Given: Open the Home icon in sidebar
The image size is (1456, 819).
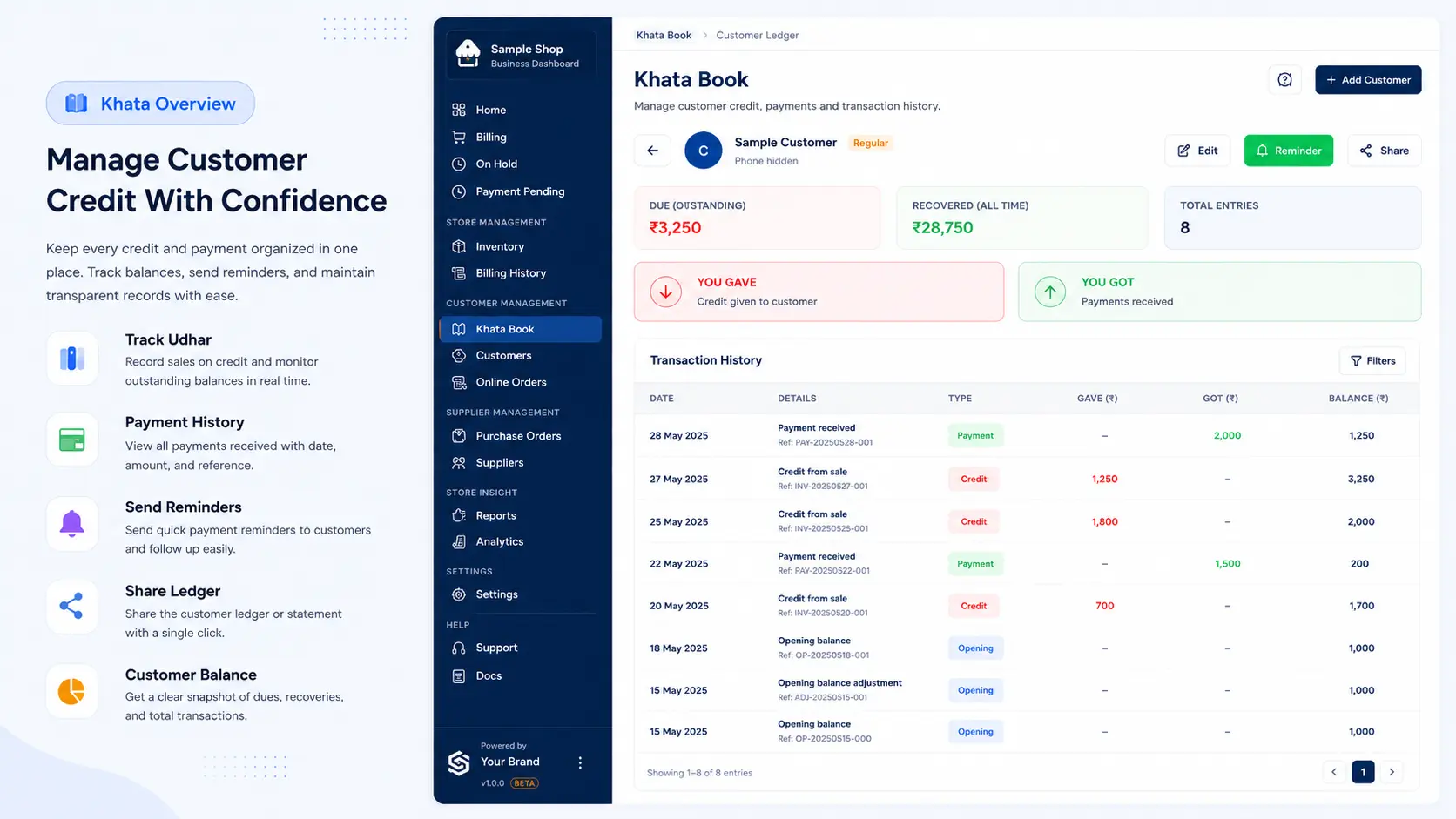Looking at the screenshot, I should 459,110.
